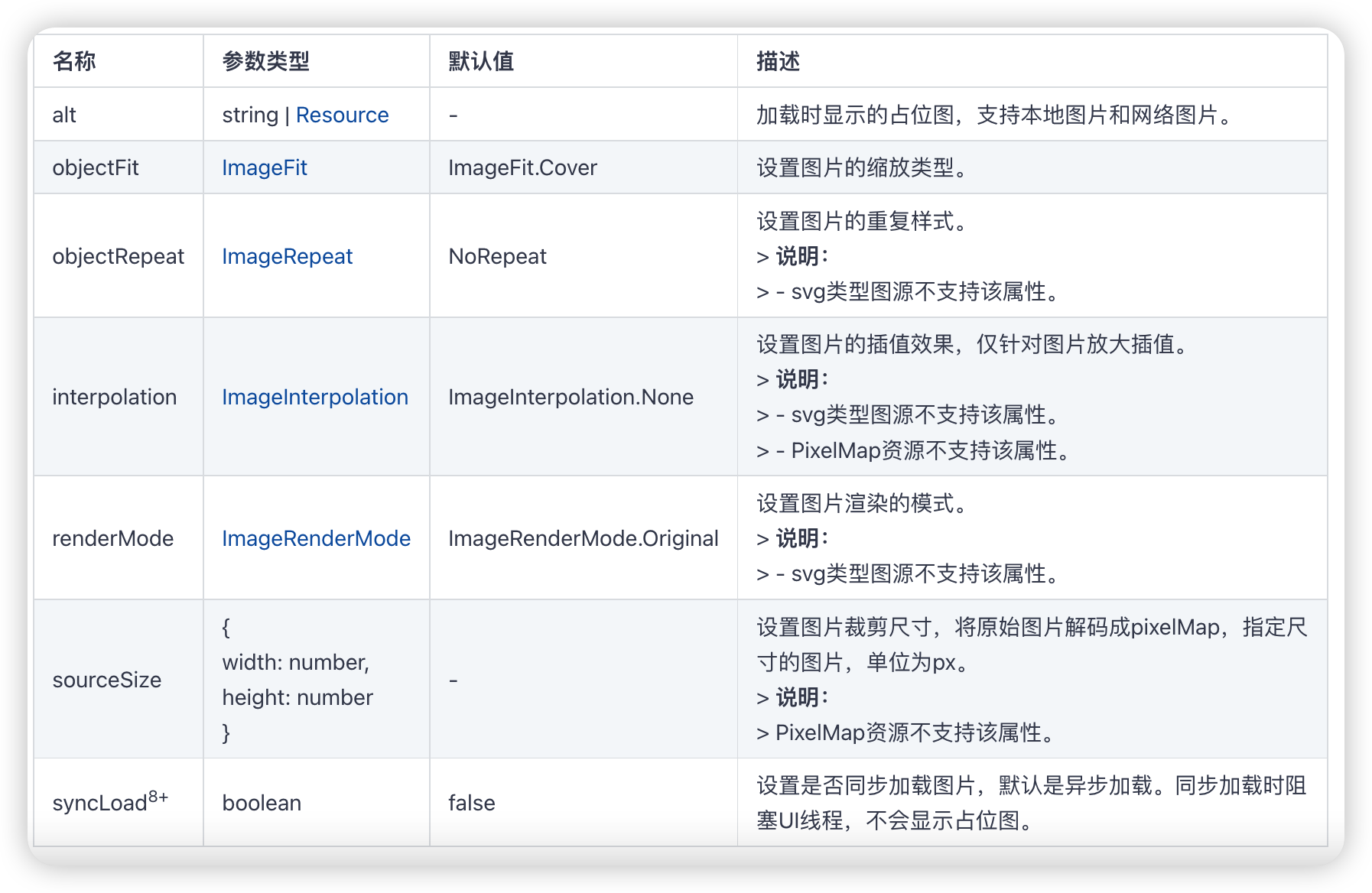
Task: Select the boolean parameter type
Action: pyautogui.click(x=262, y=803)
